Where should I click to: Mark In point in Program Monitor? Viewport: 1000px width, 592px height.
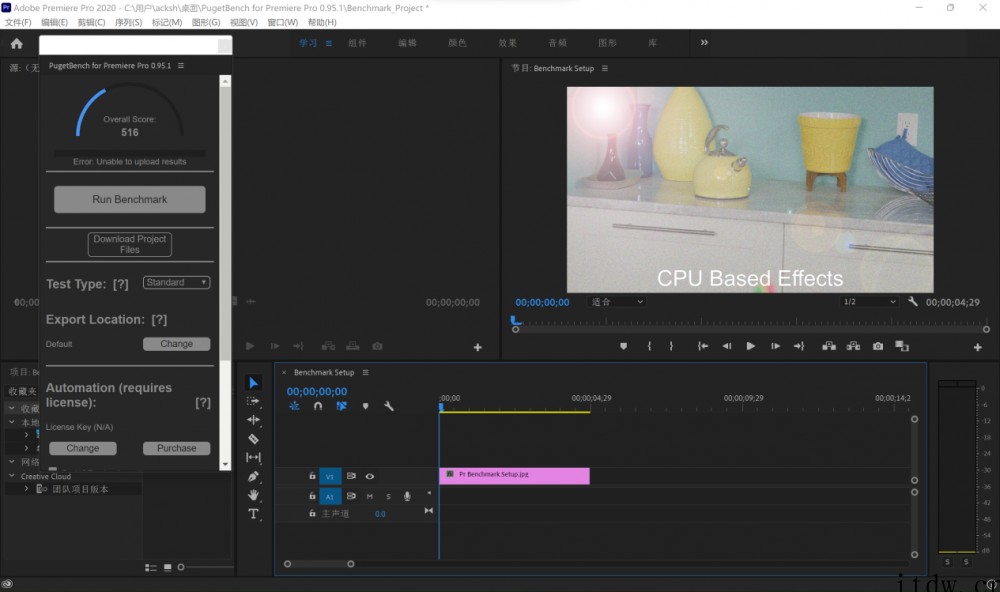click(649, 346)
